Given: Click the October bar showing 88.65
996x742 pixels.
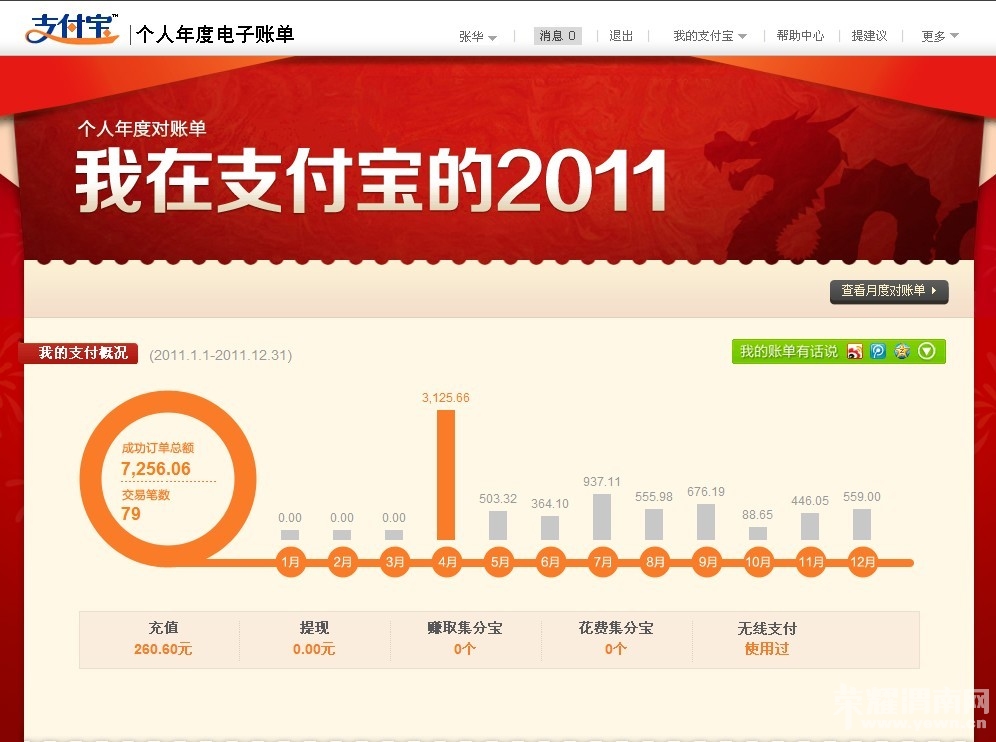Looking at the screenshot, I should pos(758,534).
